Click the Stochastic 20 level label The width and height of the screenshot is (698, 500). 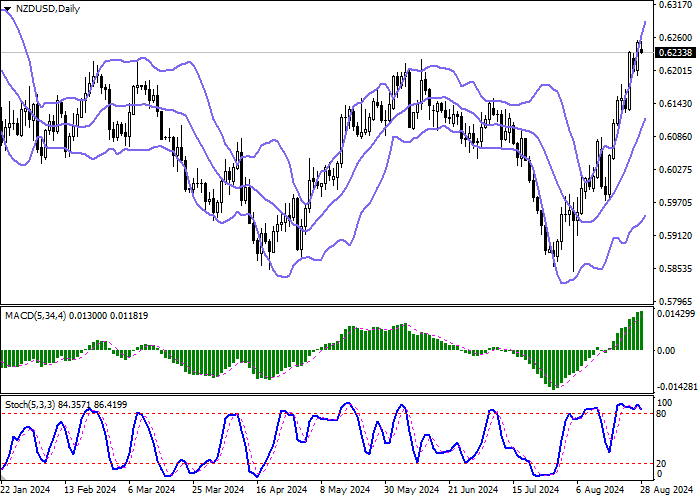click(x=662, y=463)
